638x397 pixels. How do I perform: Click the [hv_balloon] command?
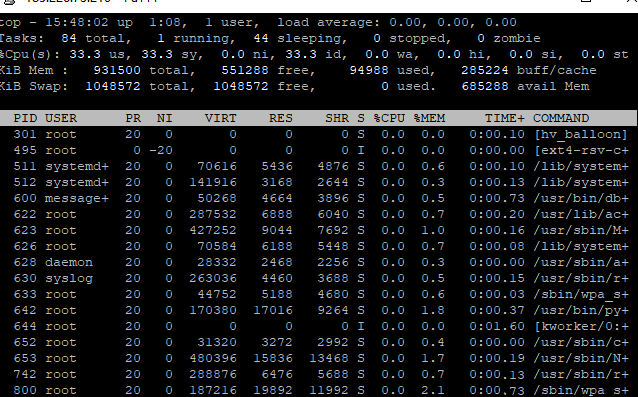(581, 134)
